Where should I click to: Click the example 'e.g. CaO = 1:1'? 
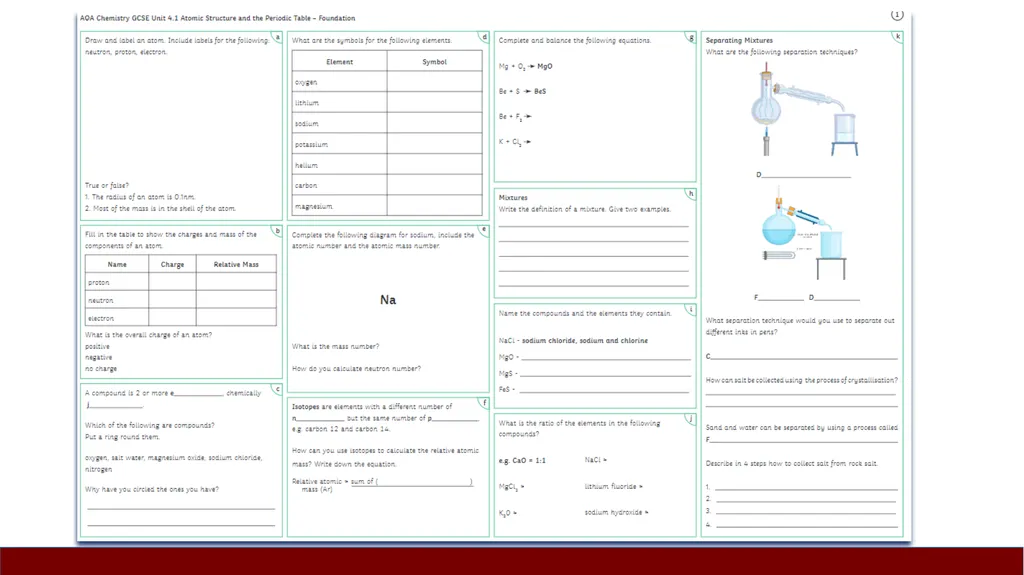pos(522,461)
